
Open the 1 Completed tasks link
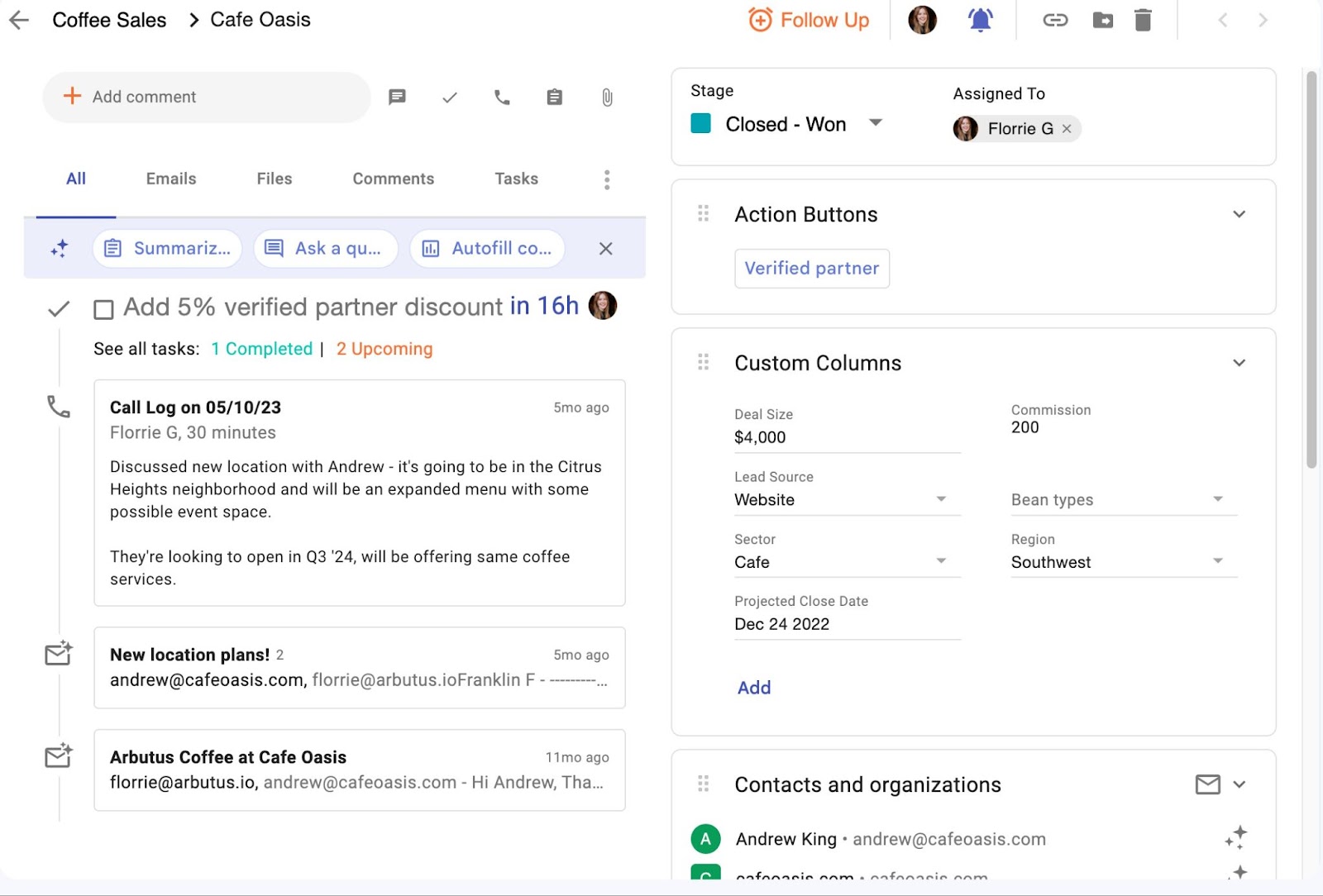tap(262, 349)
